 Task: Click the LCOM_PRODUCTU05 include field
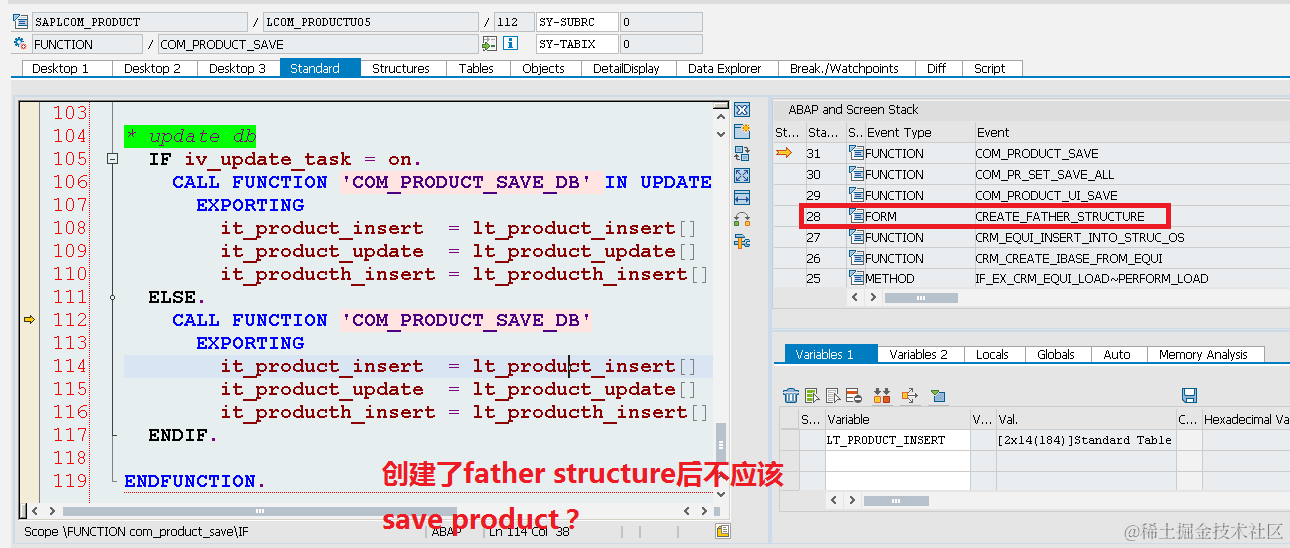371,22
